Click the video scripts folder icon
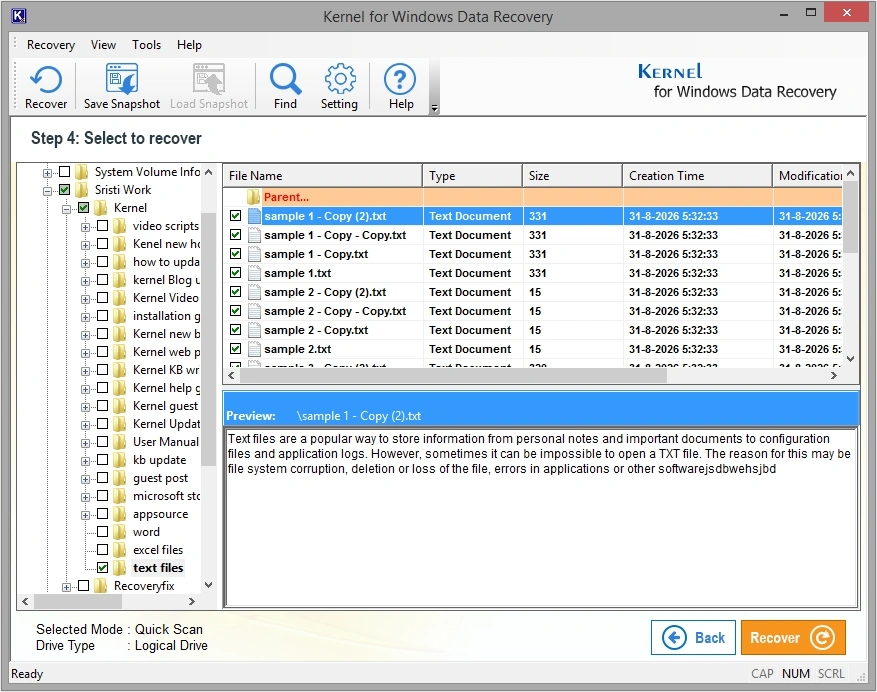This screenshot has width=877, height=692. point(120,226)
